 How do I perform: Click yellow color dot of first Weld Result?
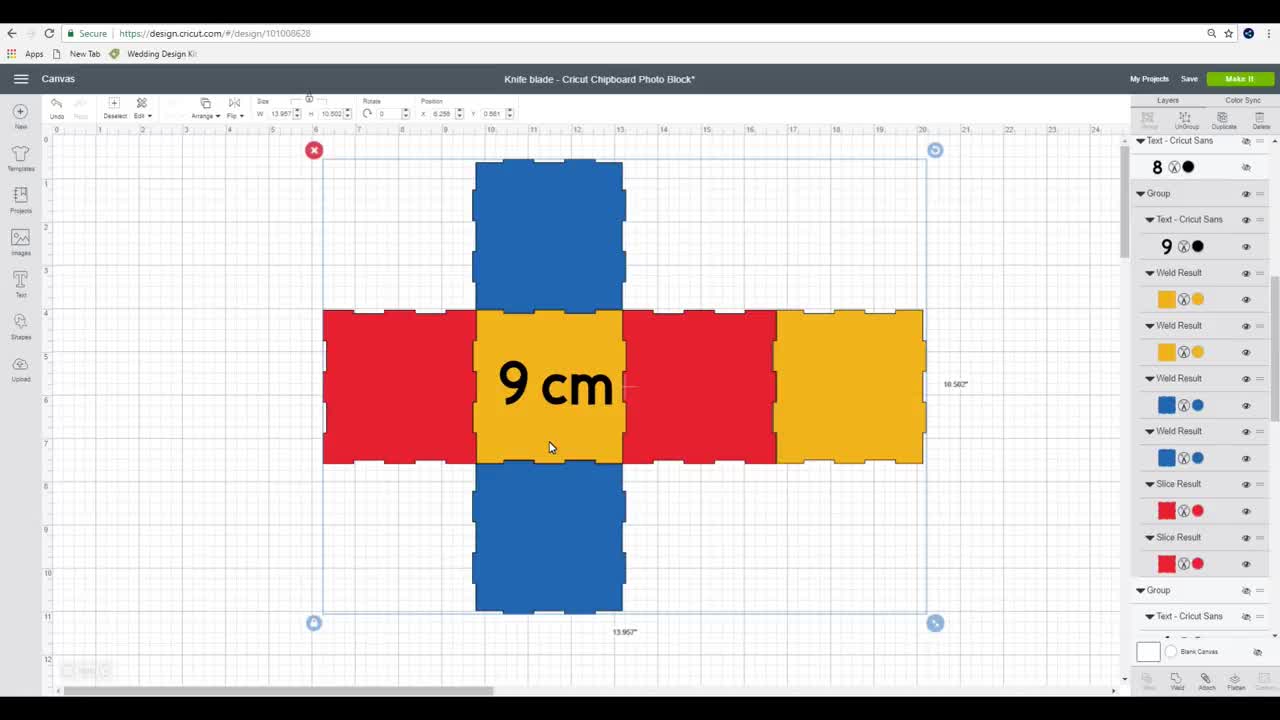point(1198,300)
